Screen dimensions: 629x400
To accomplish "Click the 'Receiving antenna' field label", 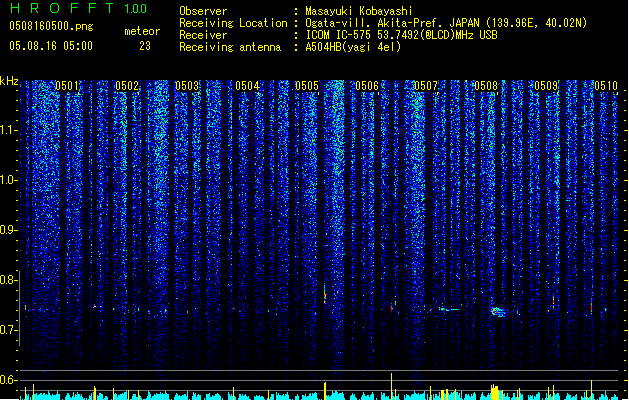I will coord(230,47).
